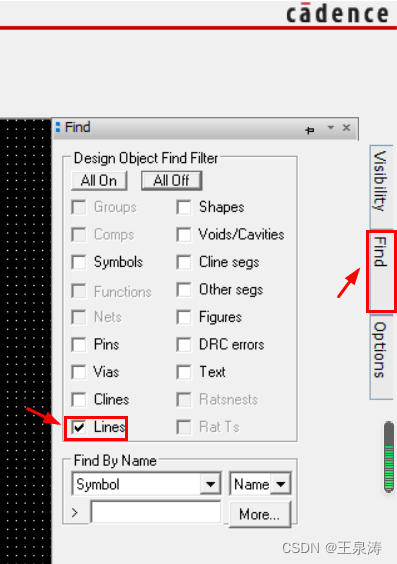Open the Name dropdown in Find By Name
This screenshot has height=564, width=397.
pos(260,484)
